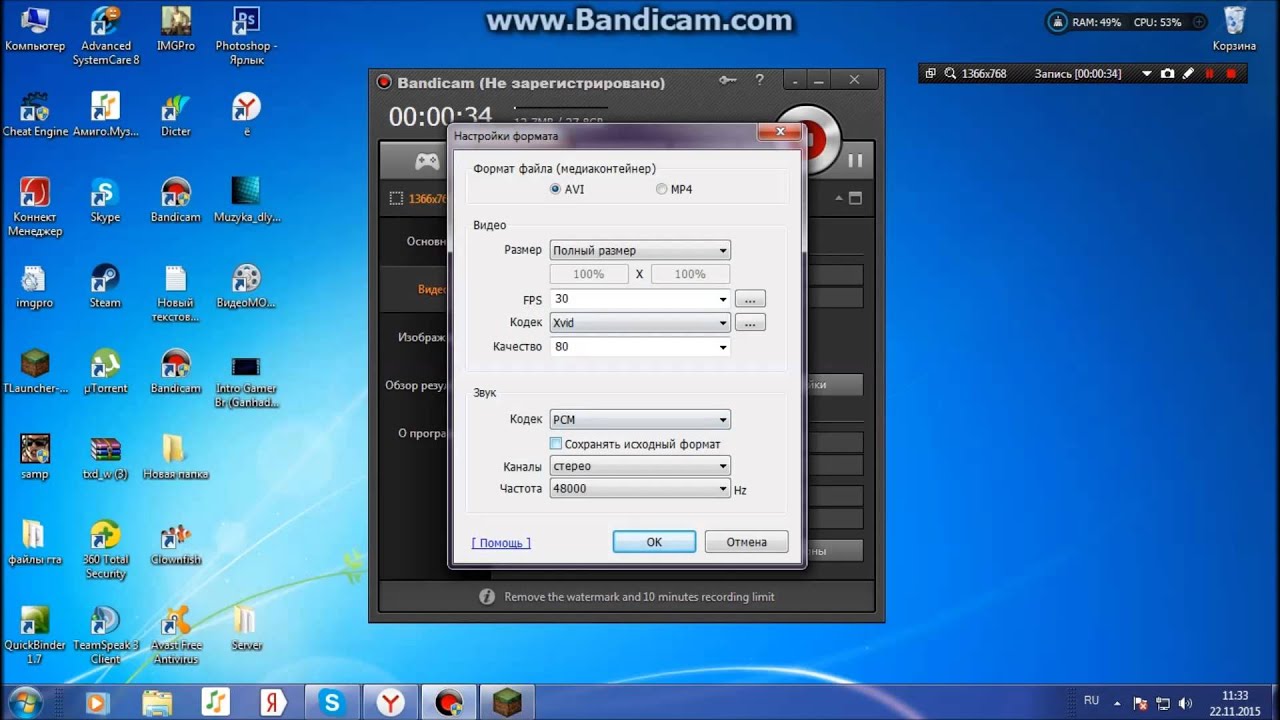Viewport: 1280px width, 720px height.
Task: Open Avast Free Antivirus desktop icon
Action: click(x=176, y=635)
